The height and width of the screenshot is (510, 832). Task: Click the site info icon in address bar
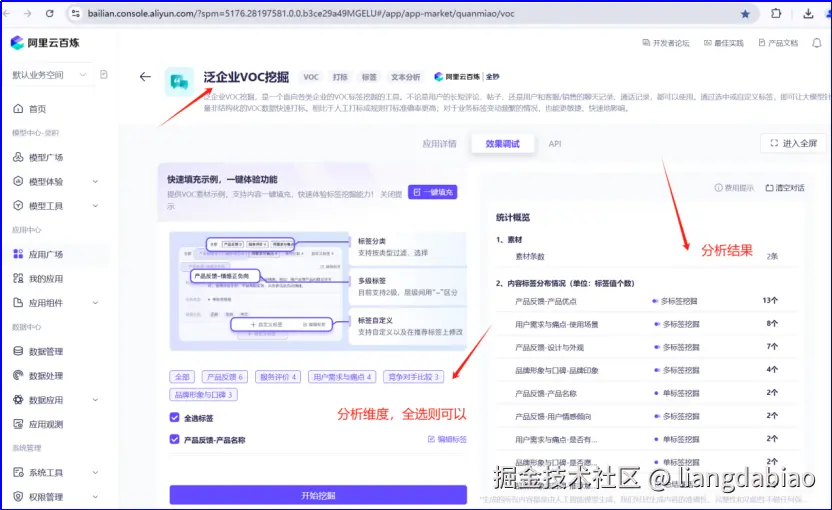click(x=75, y=14)
